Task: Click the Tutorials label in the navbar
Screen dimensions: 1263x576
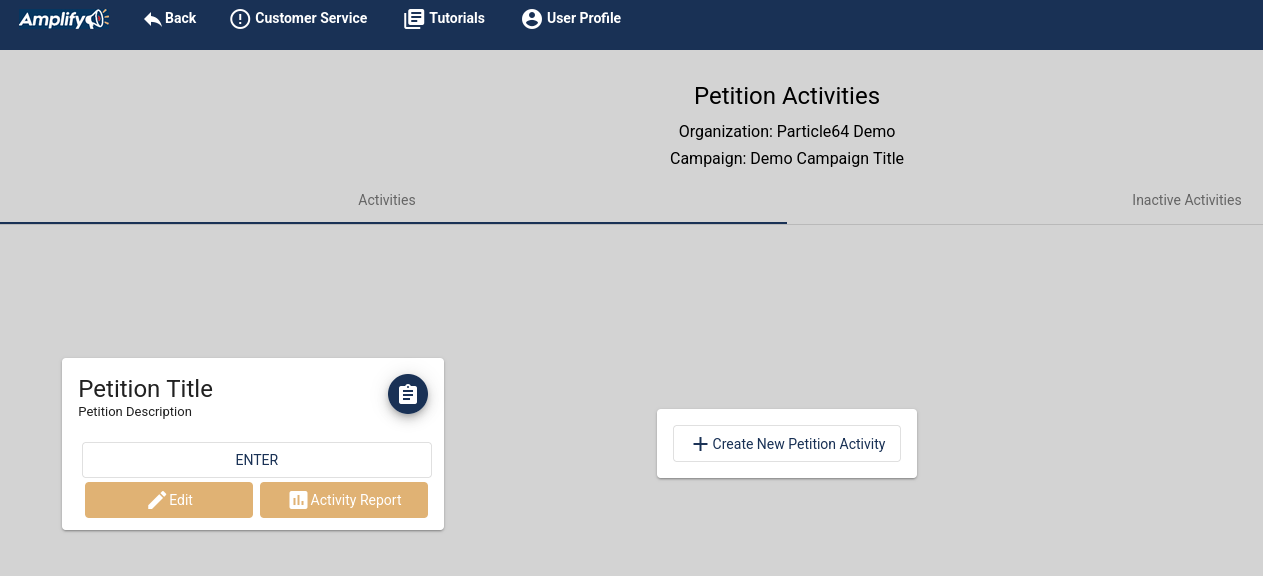Action: 455,18
